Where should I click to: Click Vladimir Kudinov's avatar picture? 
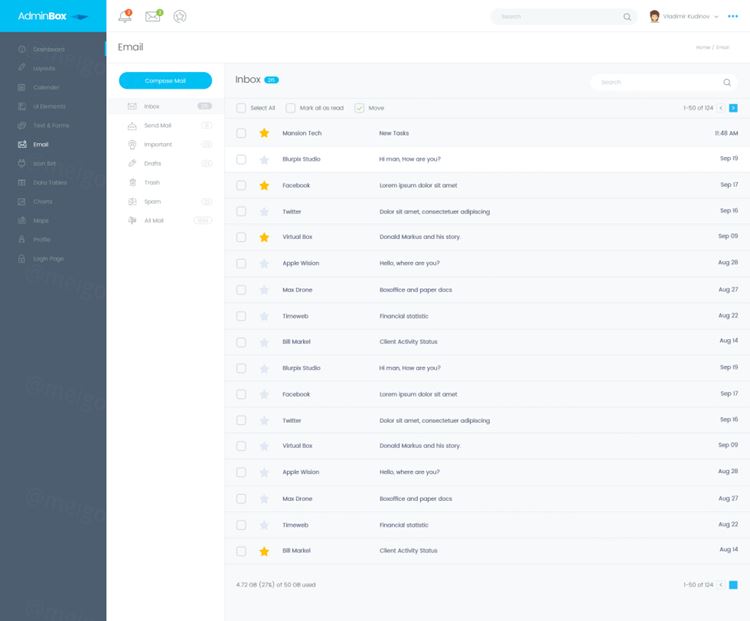click(654, 16)
